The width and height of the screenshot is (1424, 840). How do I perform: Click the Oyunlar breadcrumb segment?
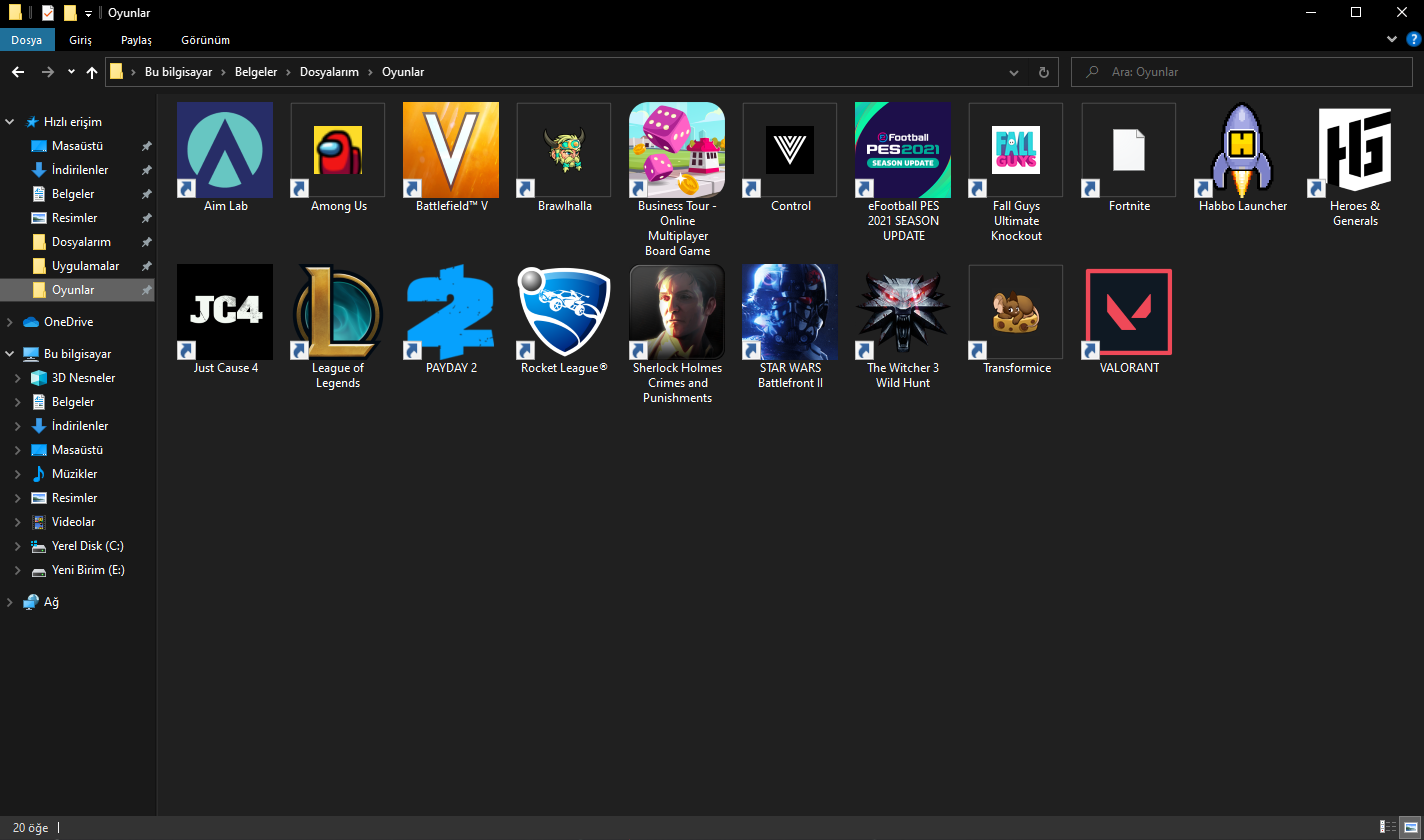403,72
